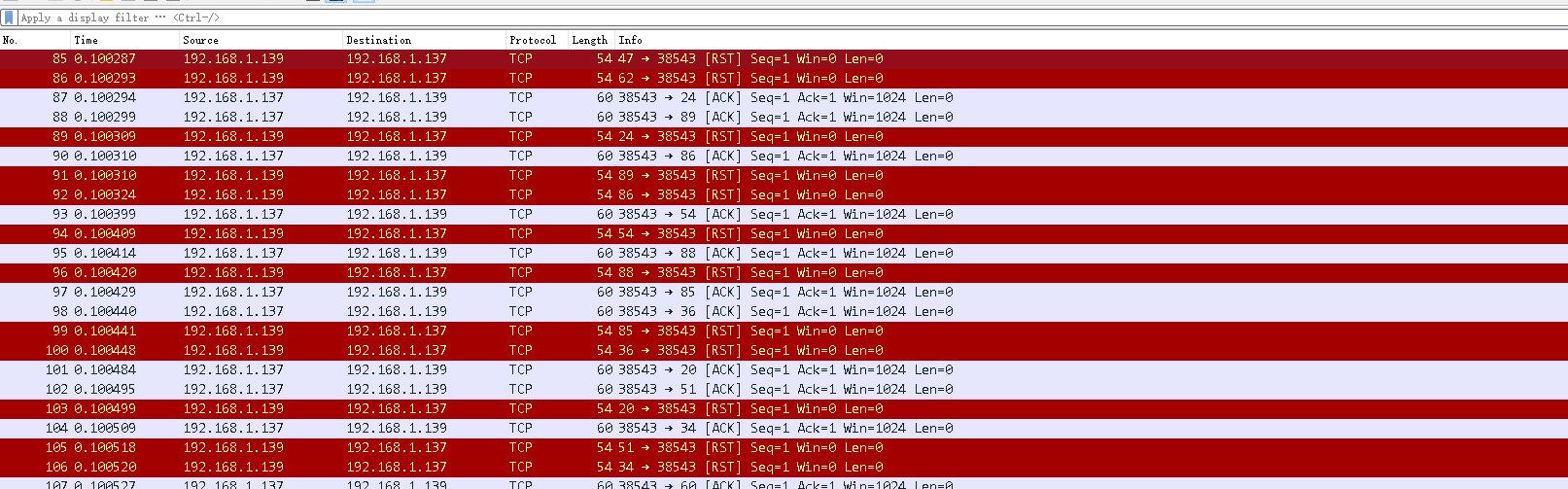
Task: Sort packets by the No. column header
Action: point(36,40)
